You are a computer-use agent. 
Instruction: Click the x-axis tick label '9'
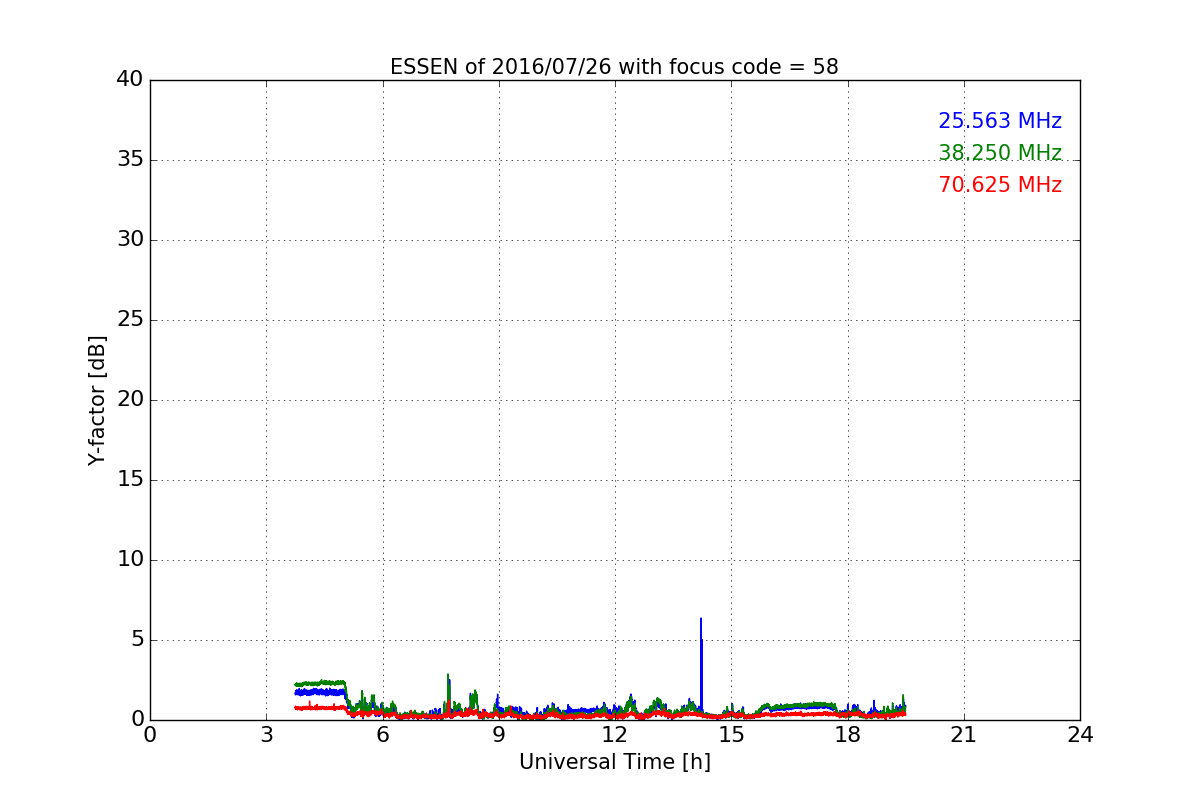coord(498,734)
